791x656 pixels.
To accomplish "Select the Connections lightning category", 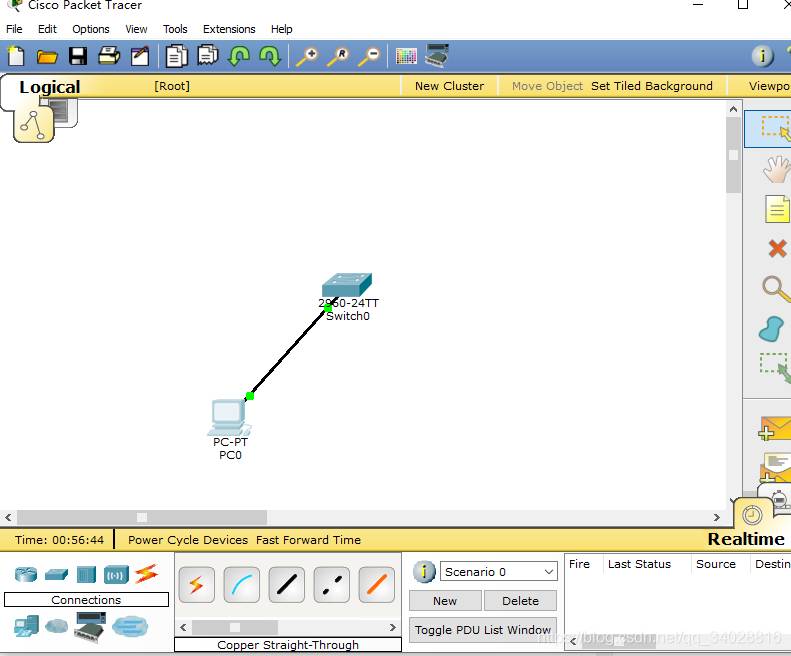I will click(x=146, y=574).
